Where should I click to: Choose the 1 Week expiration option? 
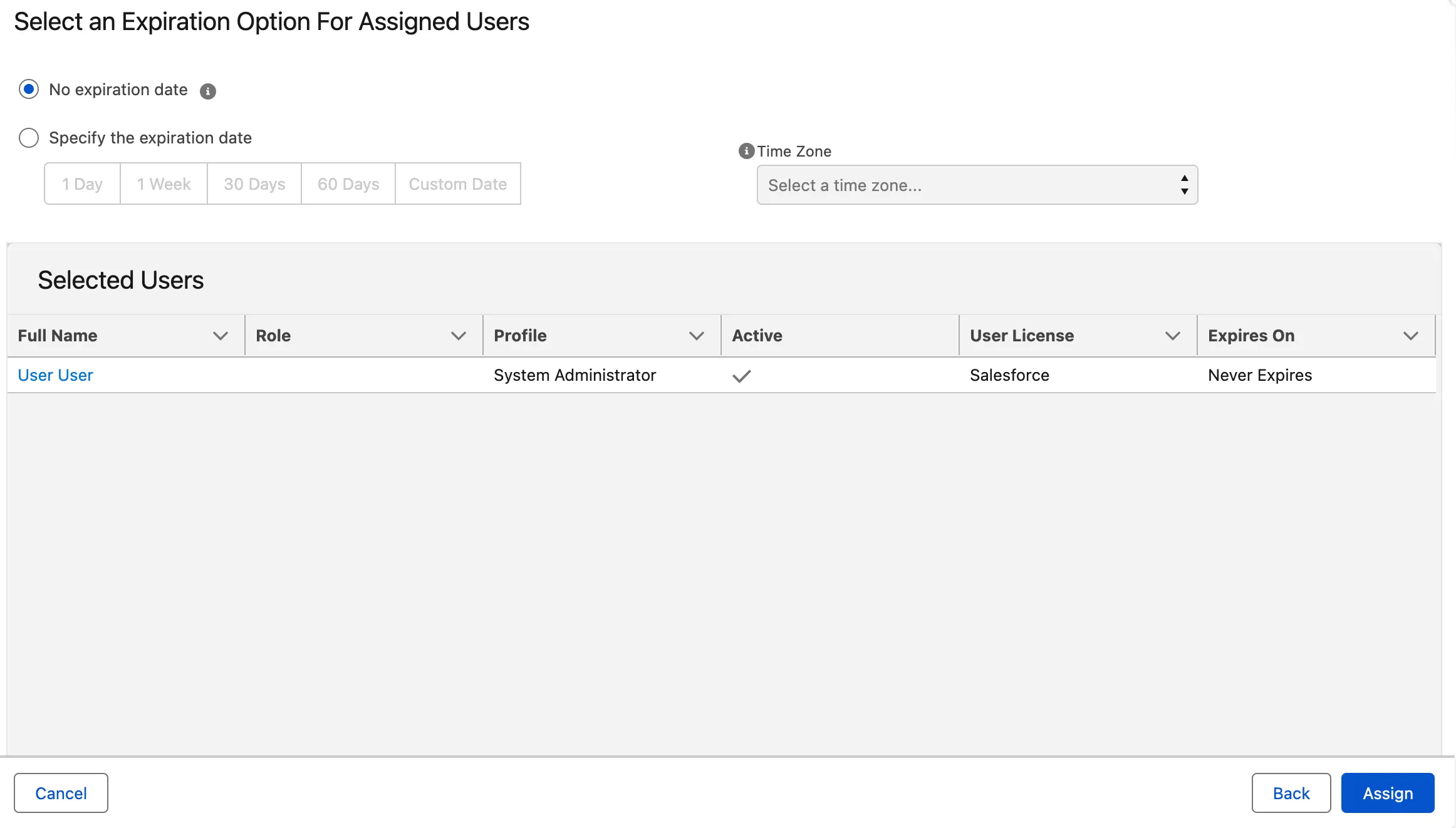[164, 184]
